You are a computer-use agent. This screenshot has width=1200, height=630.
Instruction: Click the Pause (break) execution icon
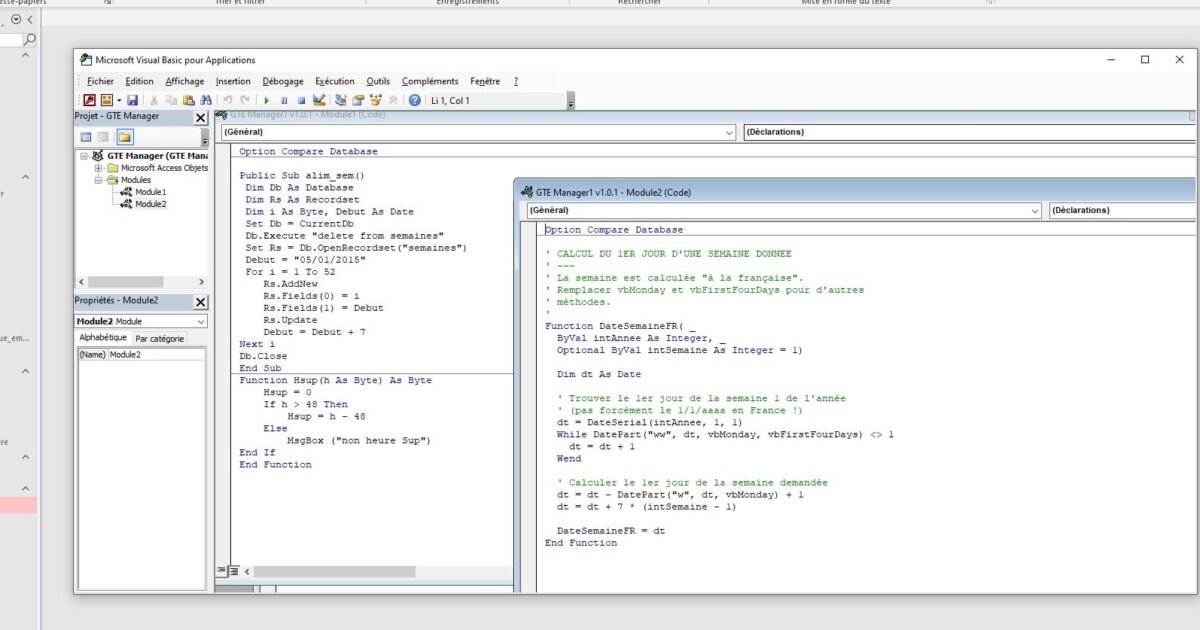coord(284,100)
